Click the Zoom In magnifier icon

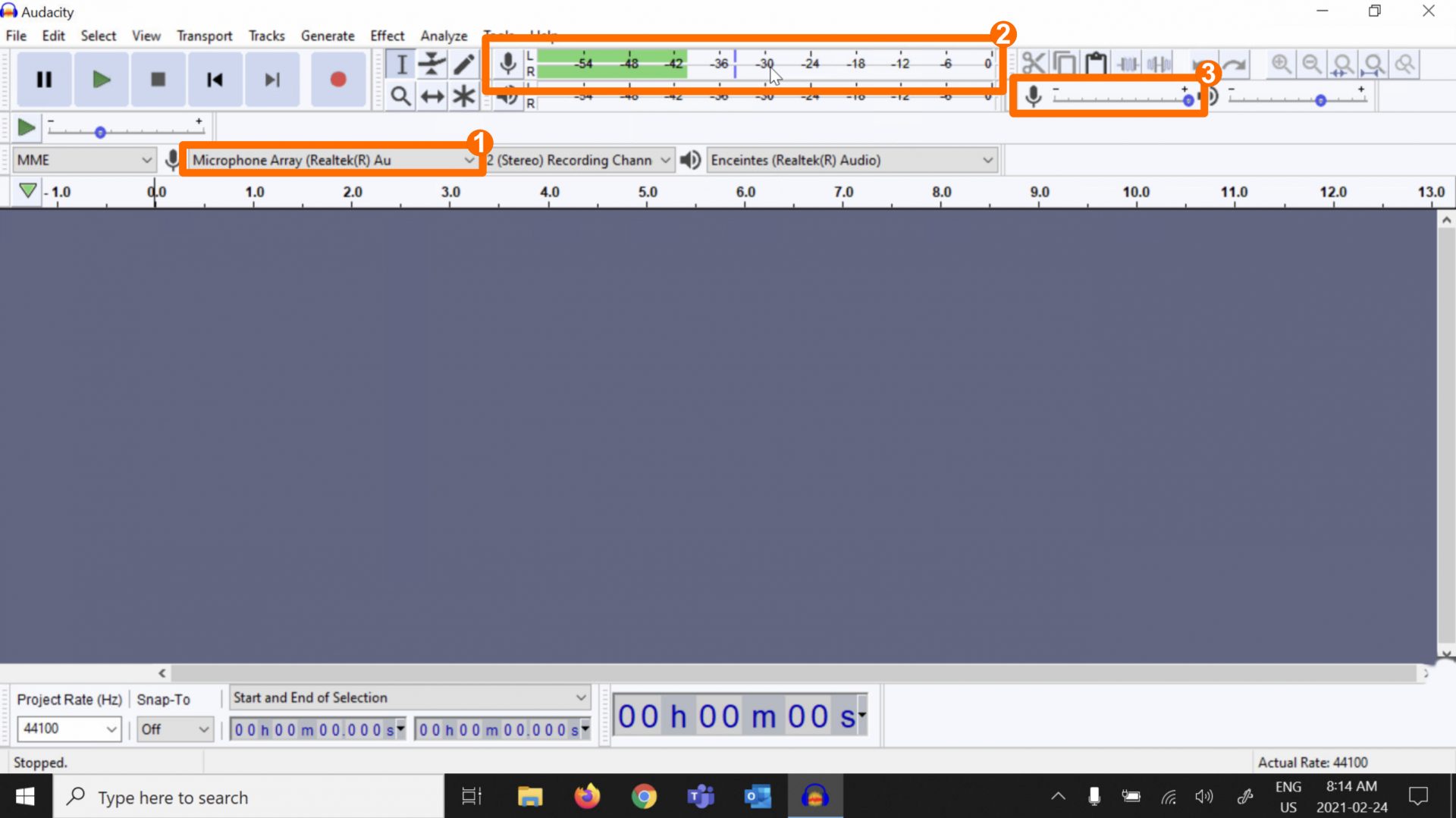[x=1281, y=64]
